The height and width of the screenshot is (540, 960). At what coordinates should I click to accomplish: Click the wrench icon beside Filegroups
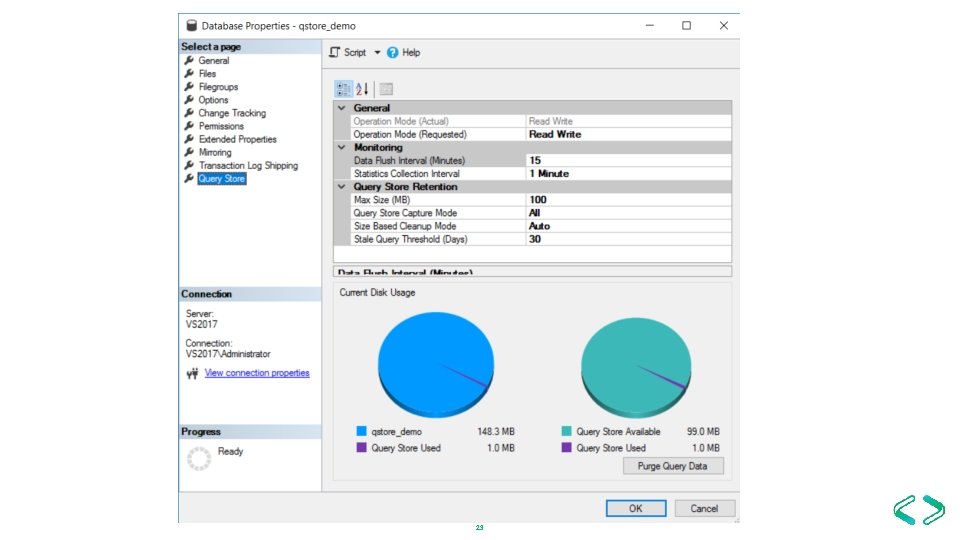(x=189, y=87)
